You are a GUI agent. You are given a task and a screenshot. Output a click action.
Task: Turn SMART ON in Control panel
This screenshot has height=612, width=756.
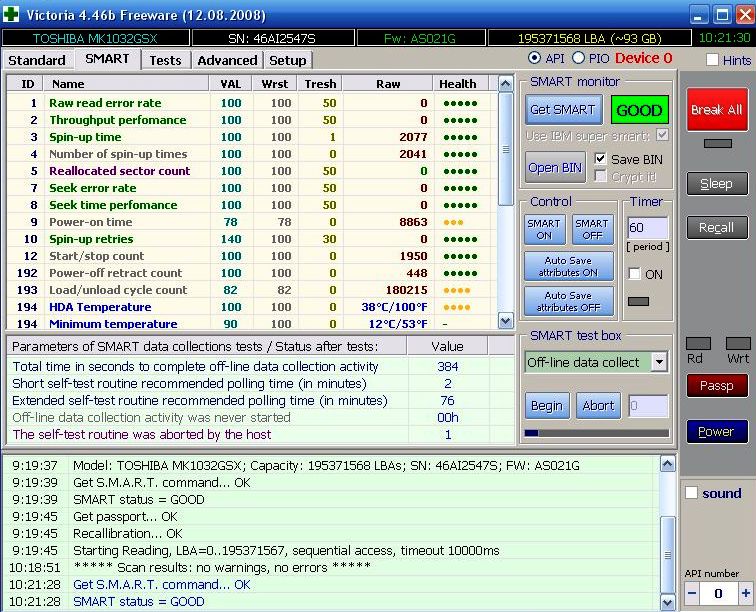point(544,229)
